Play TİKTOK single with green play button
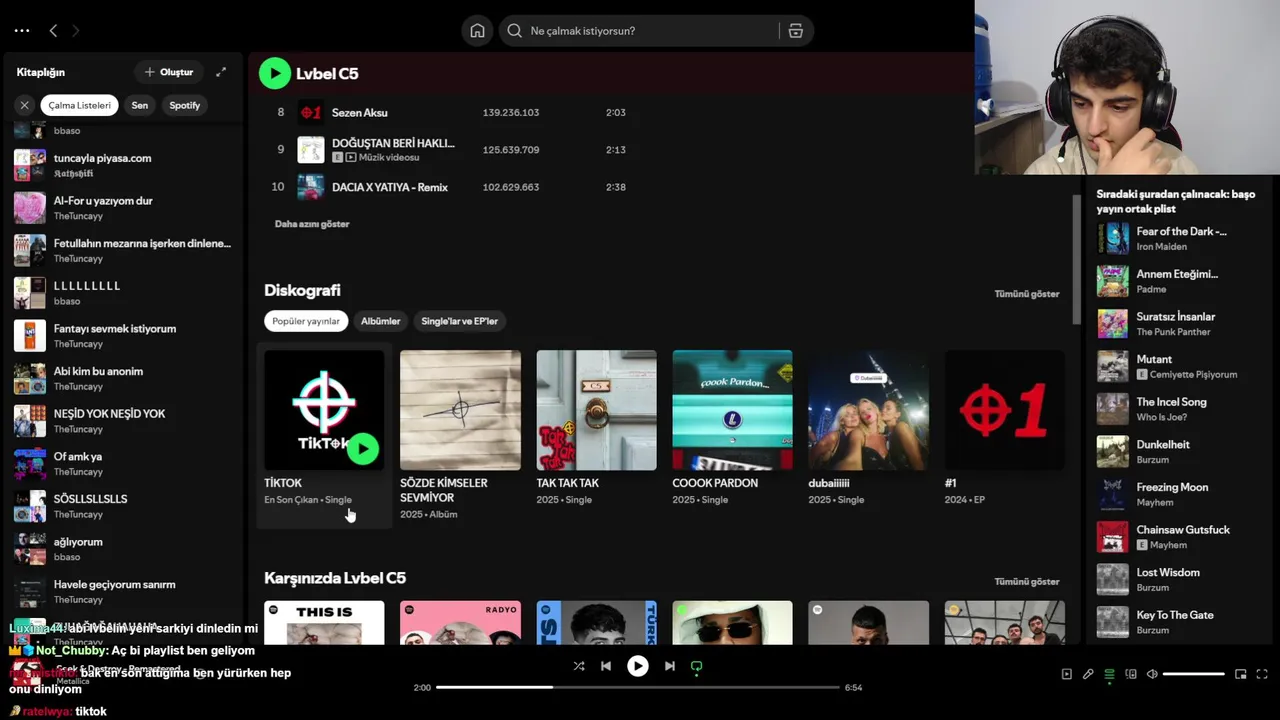The image size is (1280, 720). [363, 449]
